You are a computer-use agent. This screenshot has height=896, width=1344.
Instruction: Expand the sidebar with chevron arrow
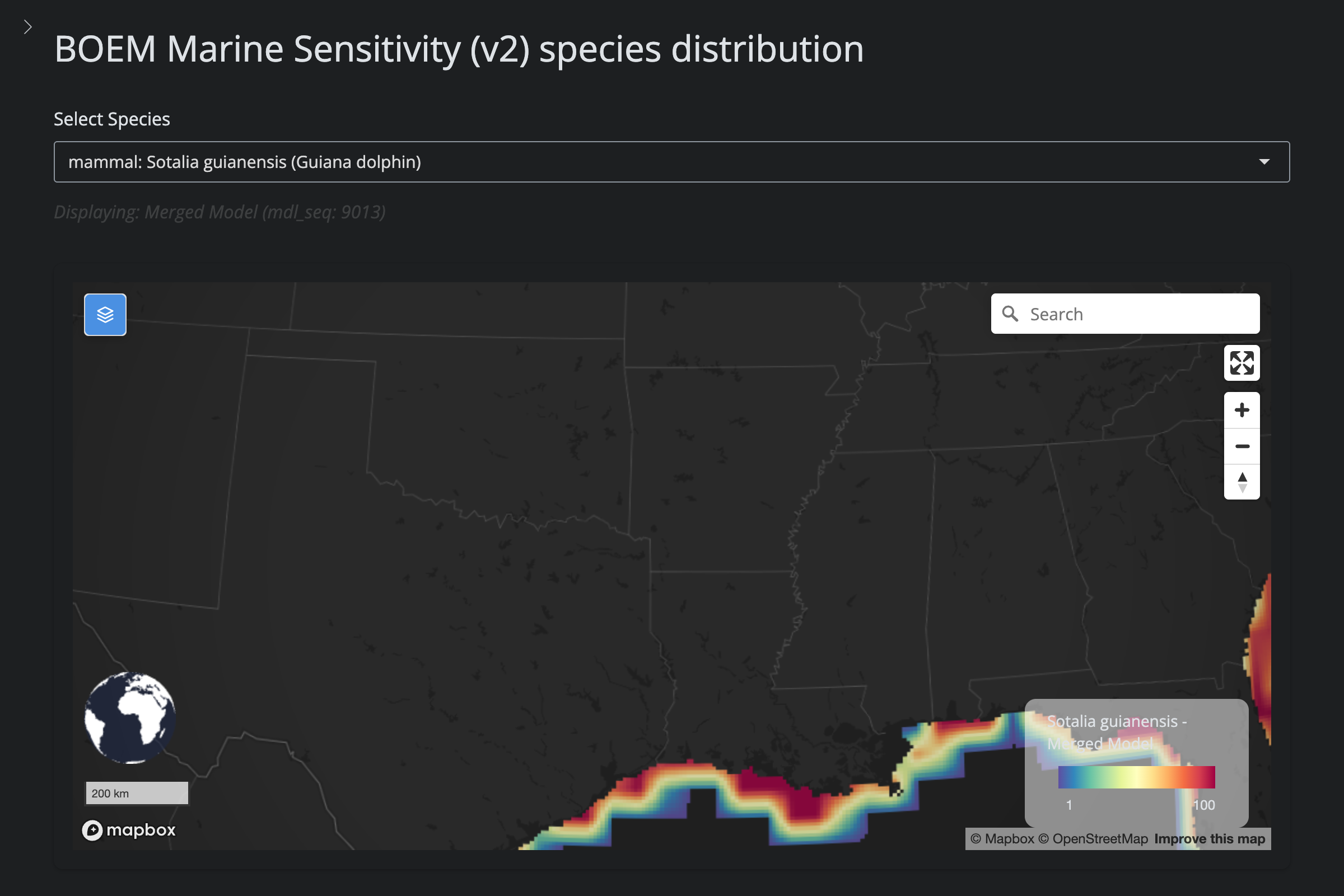click(x=27, y=27)
